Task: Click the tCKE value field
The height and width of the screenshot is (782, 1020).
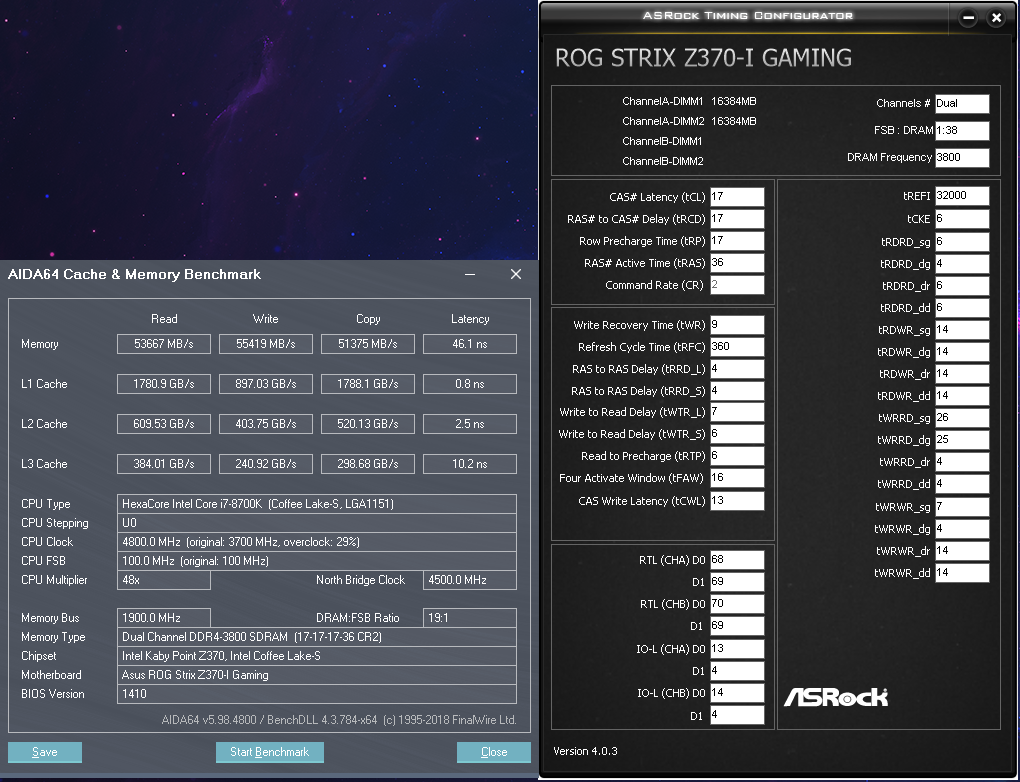Action: click(x=962, y=219)
